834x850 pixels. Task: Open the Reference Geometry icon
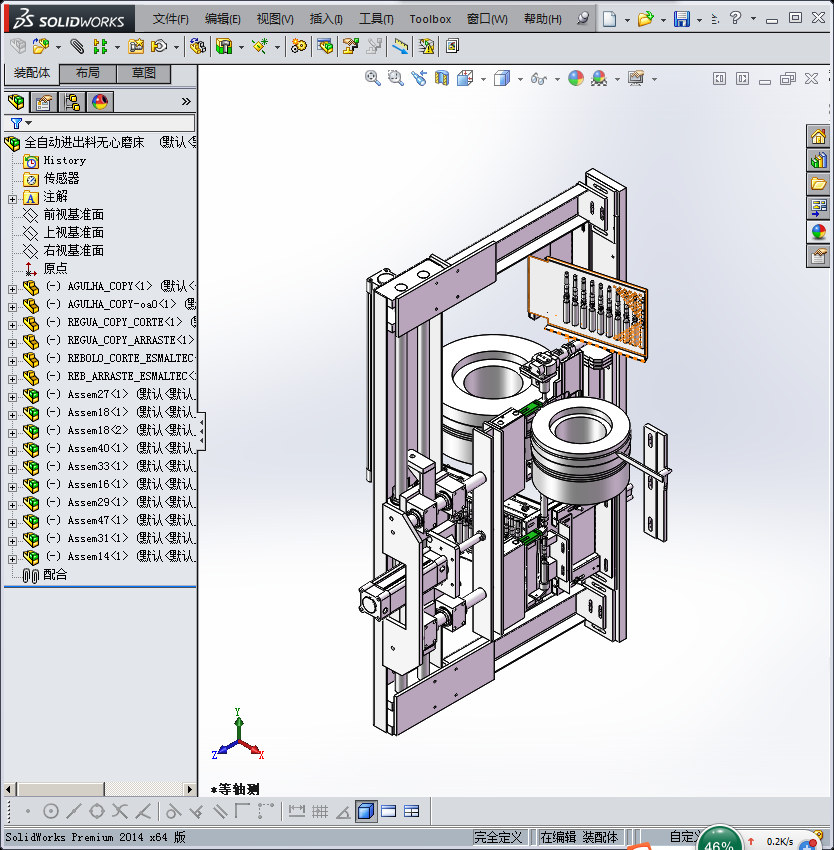(260, 47)
